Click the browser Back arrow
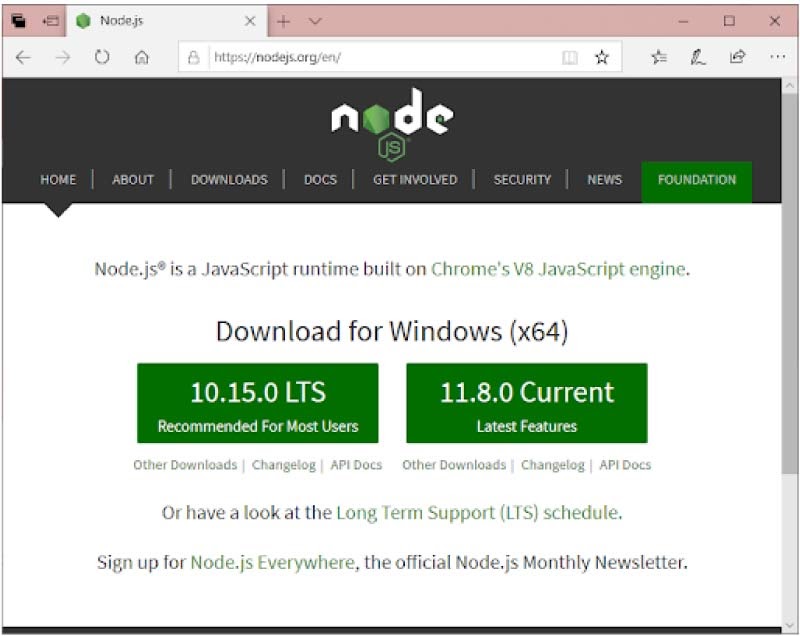The height and width of the screenshot is (636, 800). pyautogui.click(x=23, y=58)
